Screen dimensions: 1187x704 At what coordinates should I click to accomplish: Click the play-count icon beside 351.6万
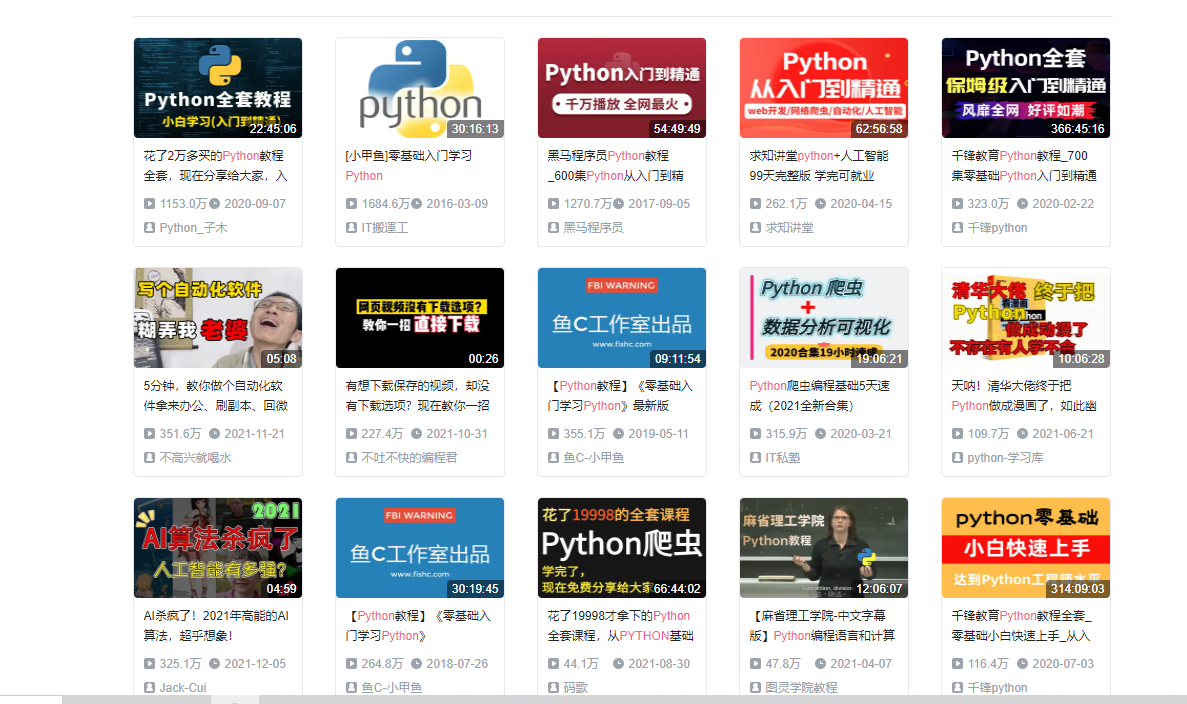[150, 434]
